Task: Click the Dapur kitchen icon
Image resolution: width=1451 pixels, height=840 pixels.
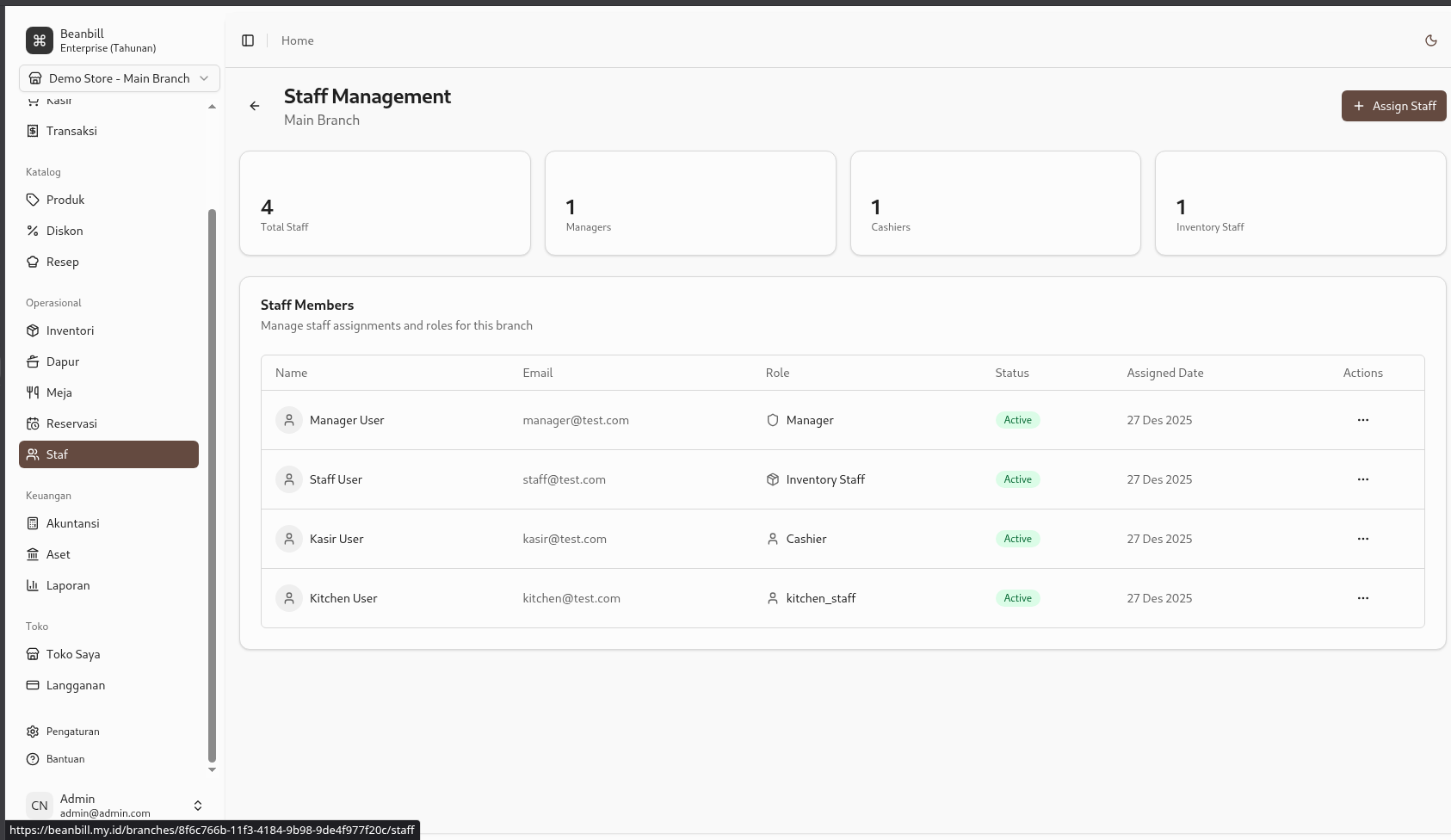Action: (x=33, y=361)
